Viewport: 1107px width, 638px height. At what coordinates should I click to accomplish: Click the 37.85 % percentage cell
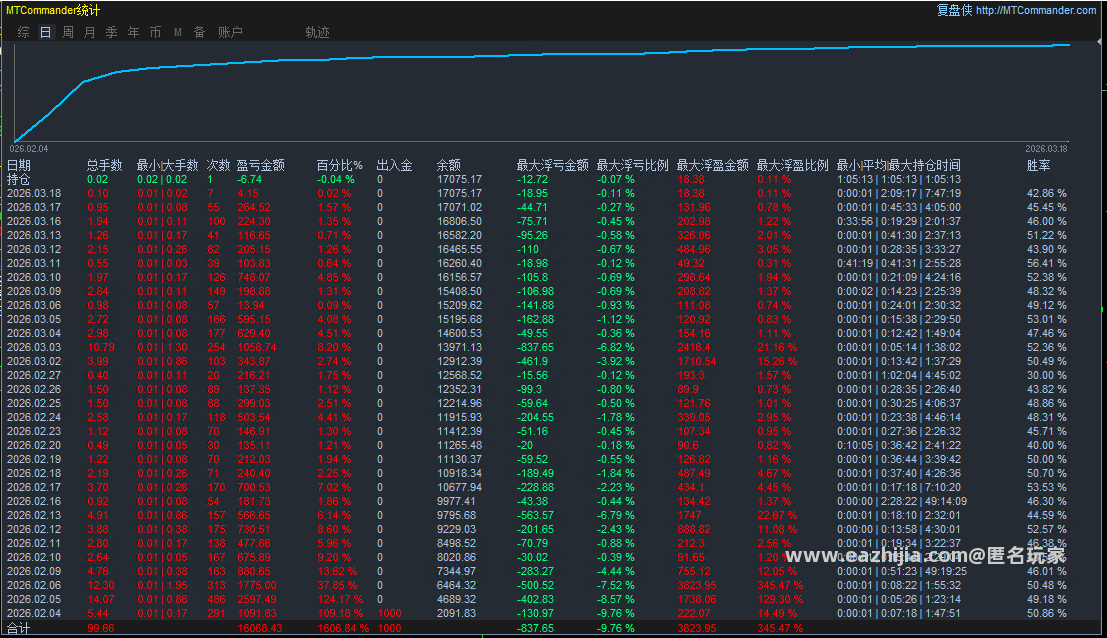(x=337, y=585)
